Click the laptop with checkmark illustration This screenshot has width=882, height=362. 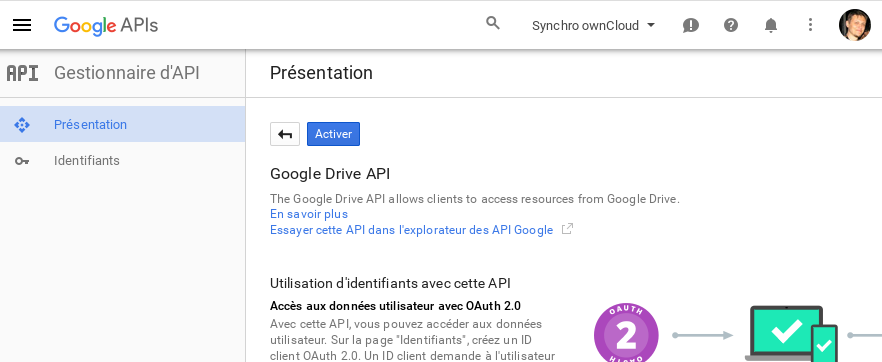pyautogui.click(x=791, y=333)
